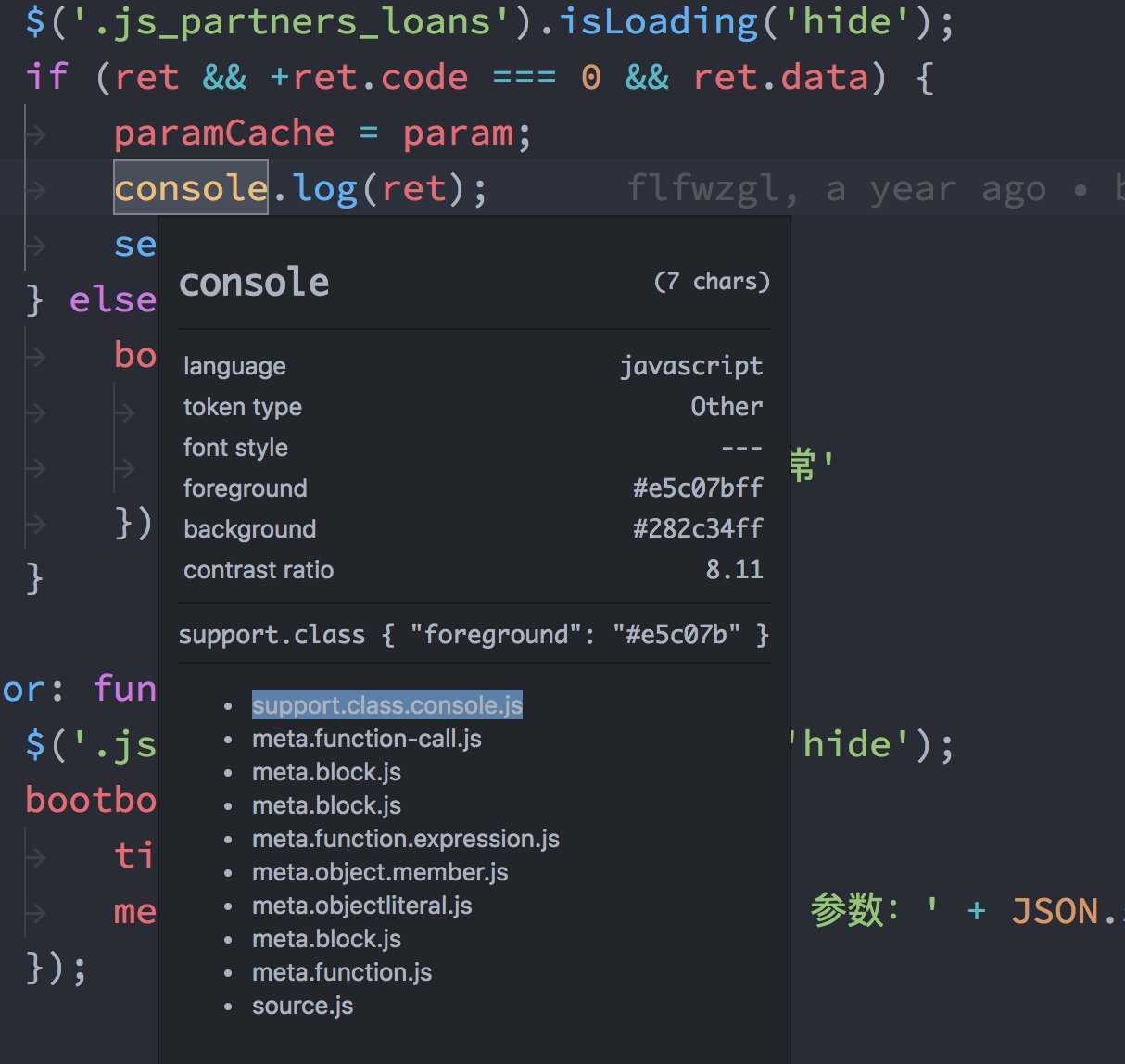Click the foreground color value #e5c07bff

(694, 488)
